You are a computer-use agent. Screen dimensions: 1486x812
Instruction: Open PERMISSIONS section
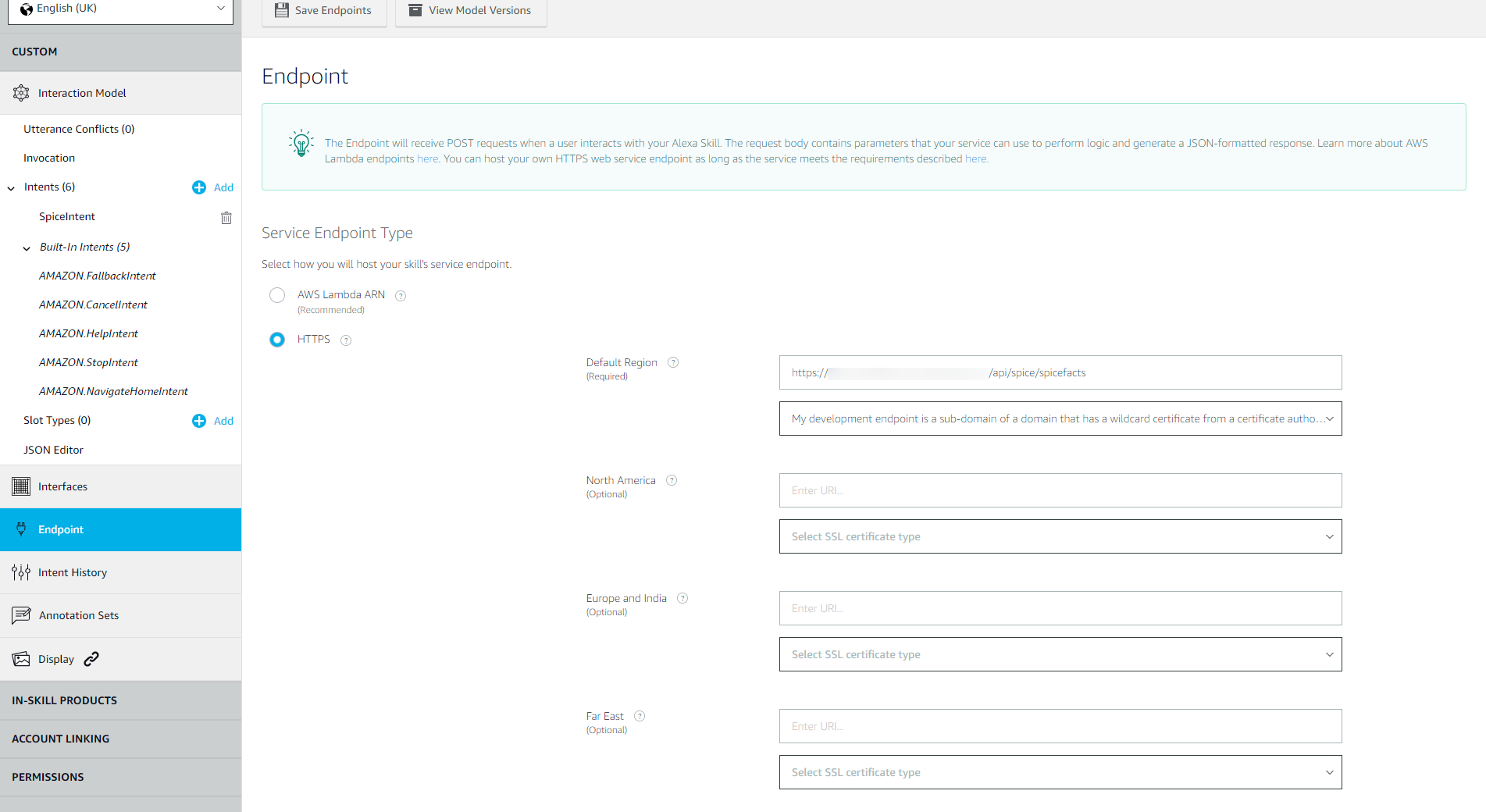[x=120, y=777]
